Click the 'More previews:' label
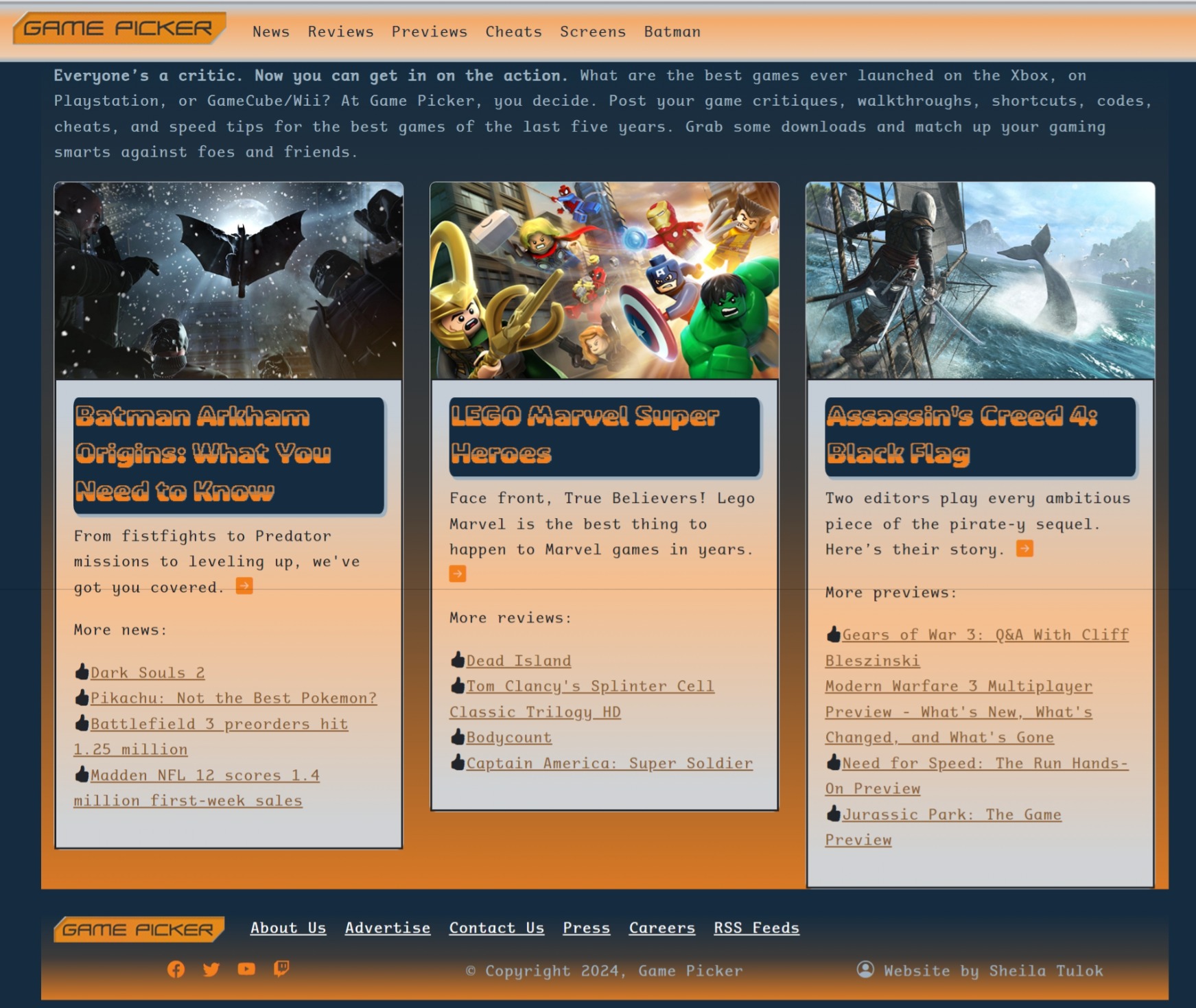Image resolution: width=1196 pixels, height=1008 pixels. (891, 592)
